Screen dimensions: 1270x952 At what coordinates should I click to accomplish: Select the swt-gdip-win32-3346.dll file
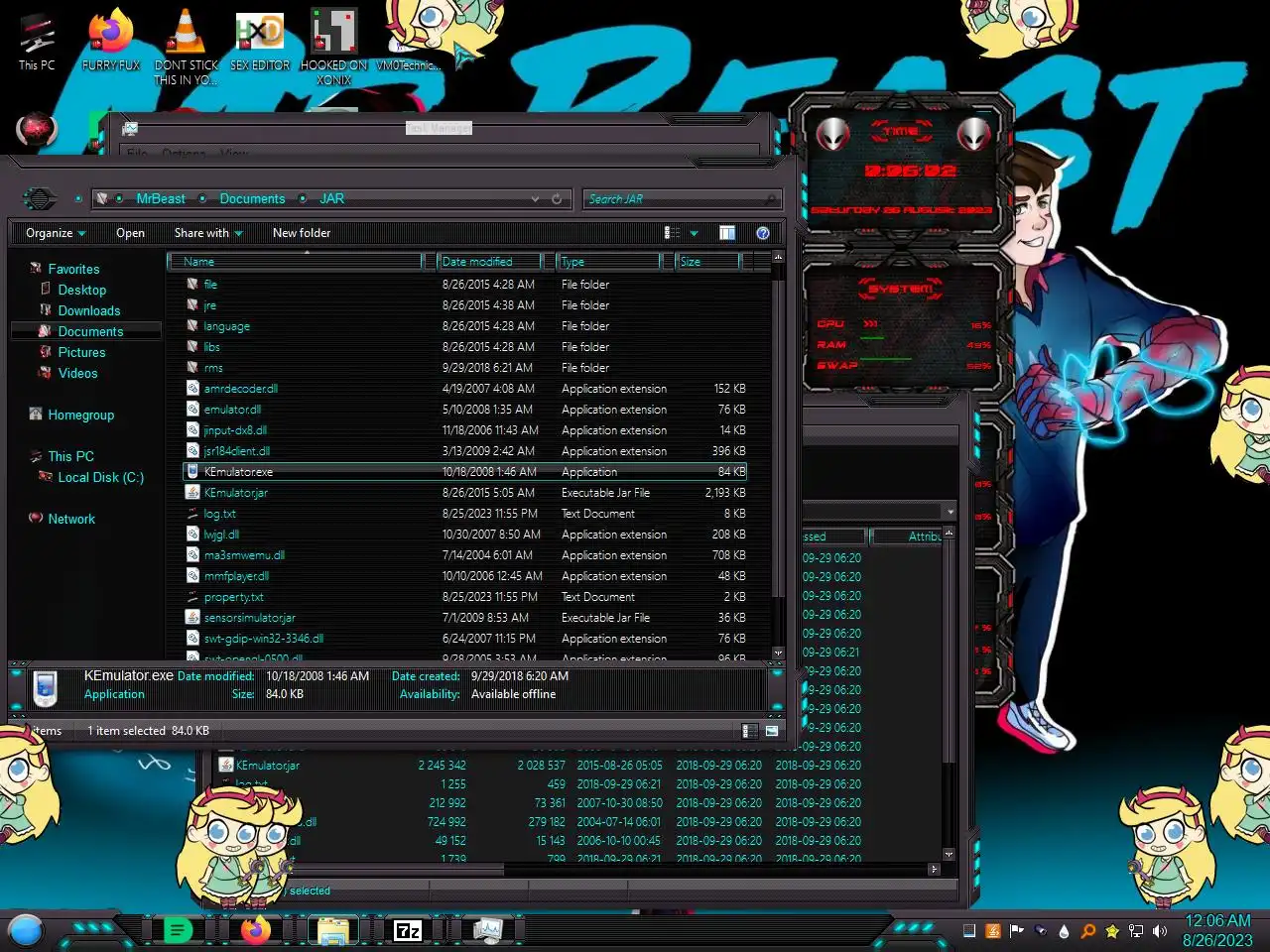tap(263, 639)
